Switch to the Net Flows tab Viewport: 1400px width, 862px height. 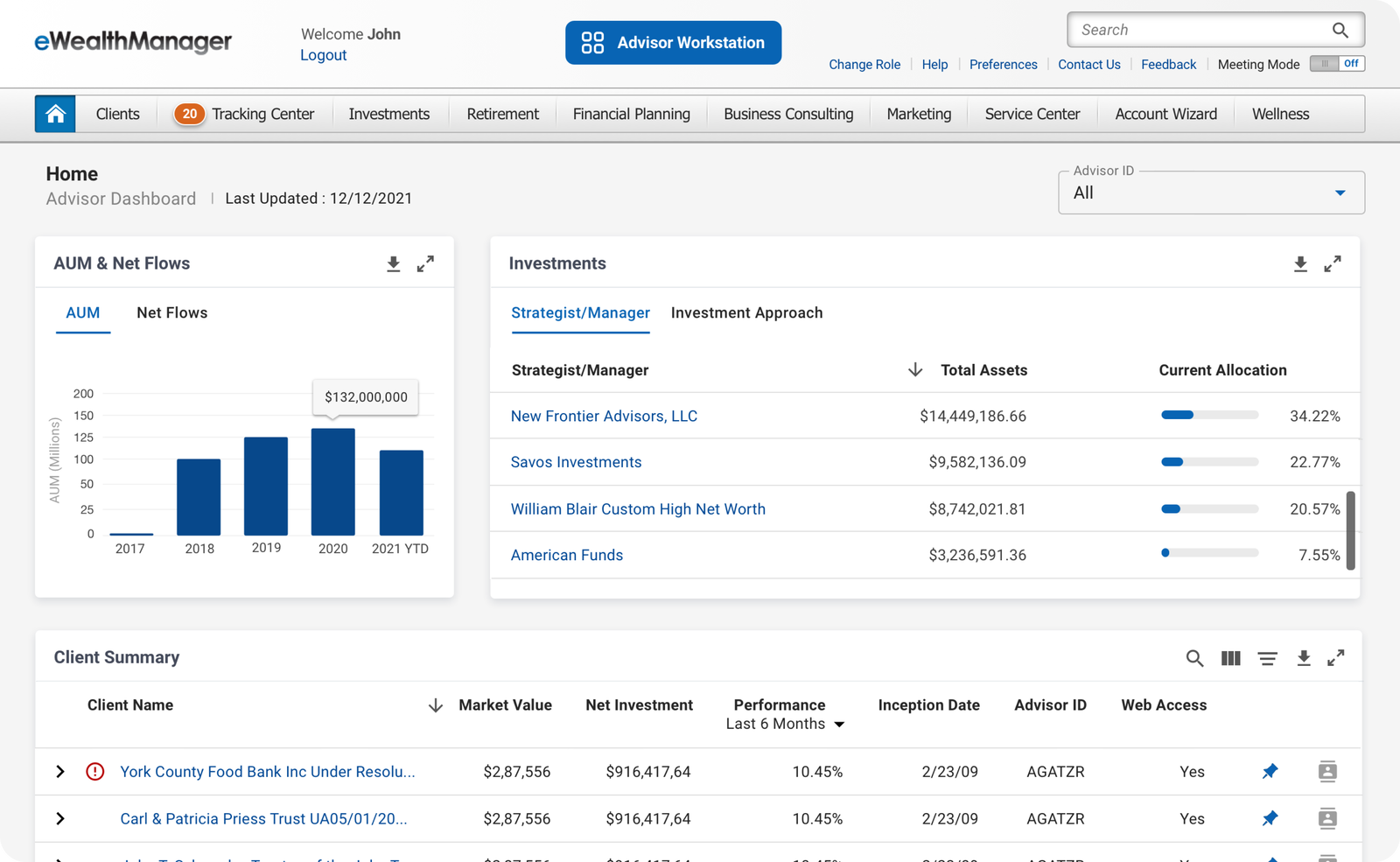pyautogui.click(x=172, y=312)
